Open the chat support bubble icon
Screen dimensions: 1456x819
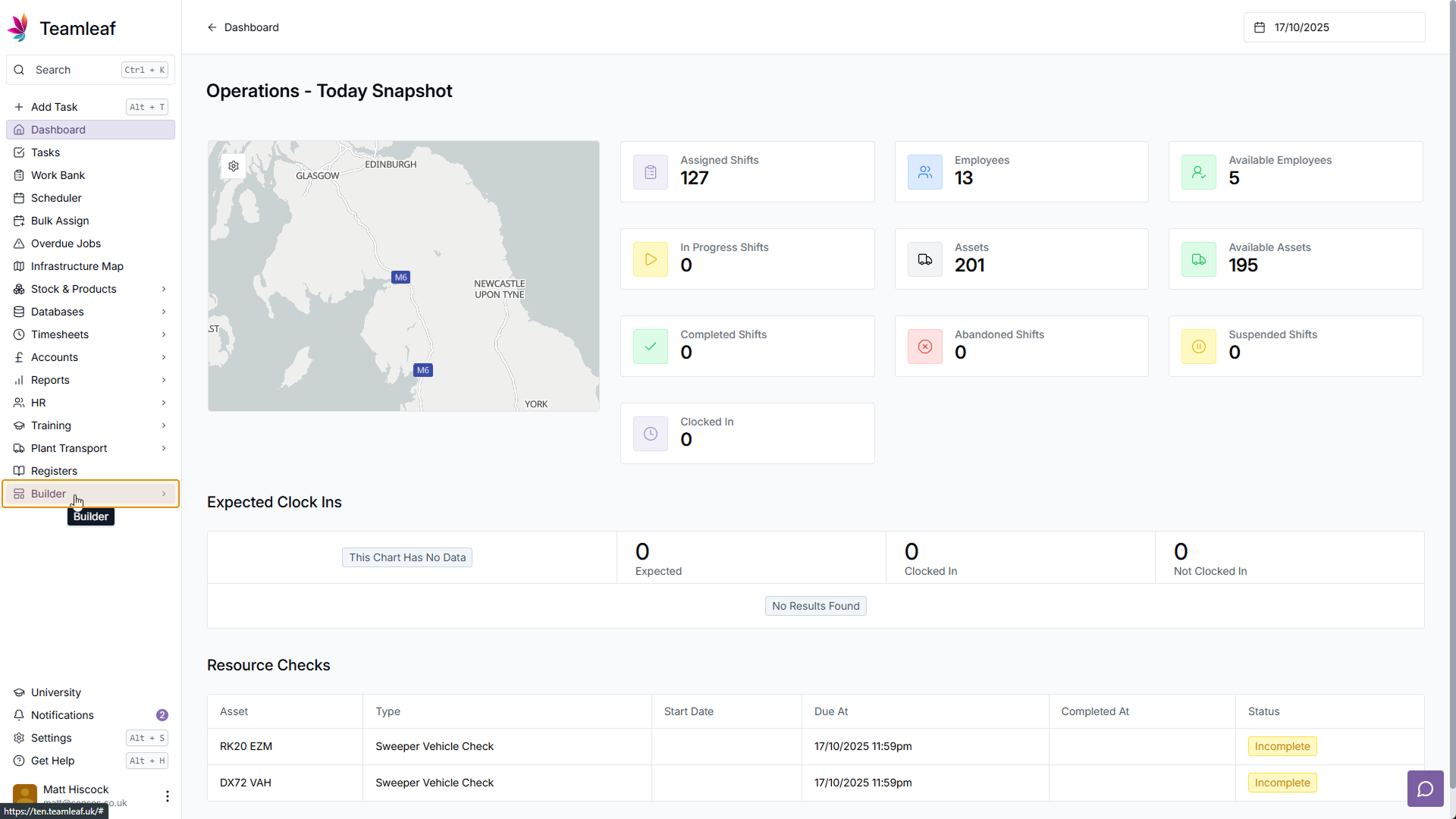[1426, 789]
